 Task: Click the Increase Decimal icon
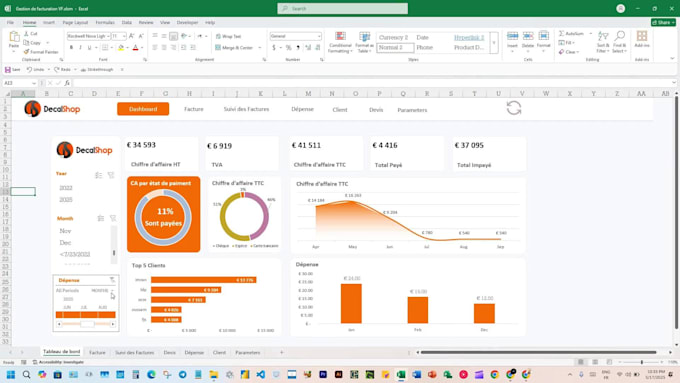tap(308, 48)
